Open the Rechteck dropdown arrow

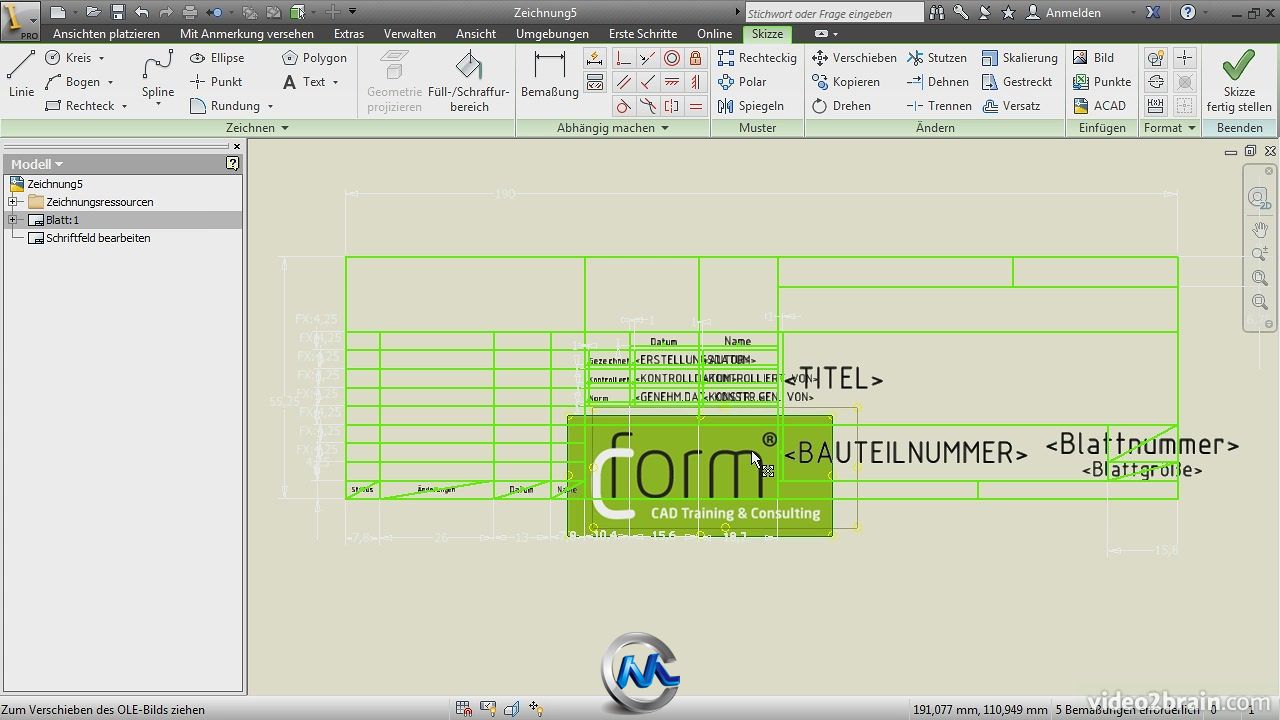point(124,106)
